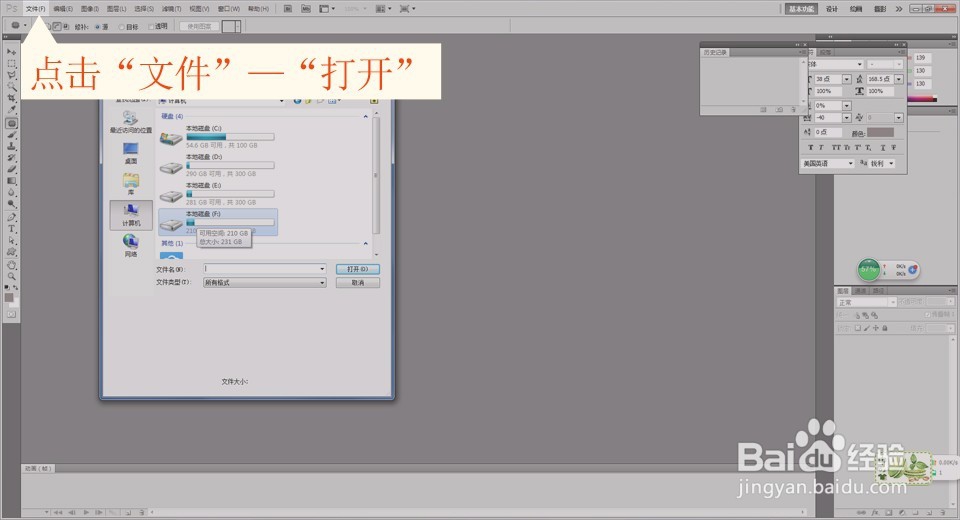Open the file type format dropdown

(322, 282)
